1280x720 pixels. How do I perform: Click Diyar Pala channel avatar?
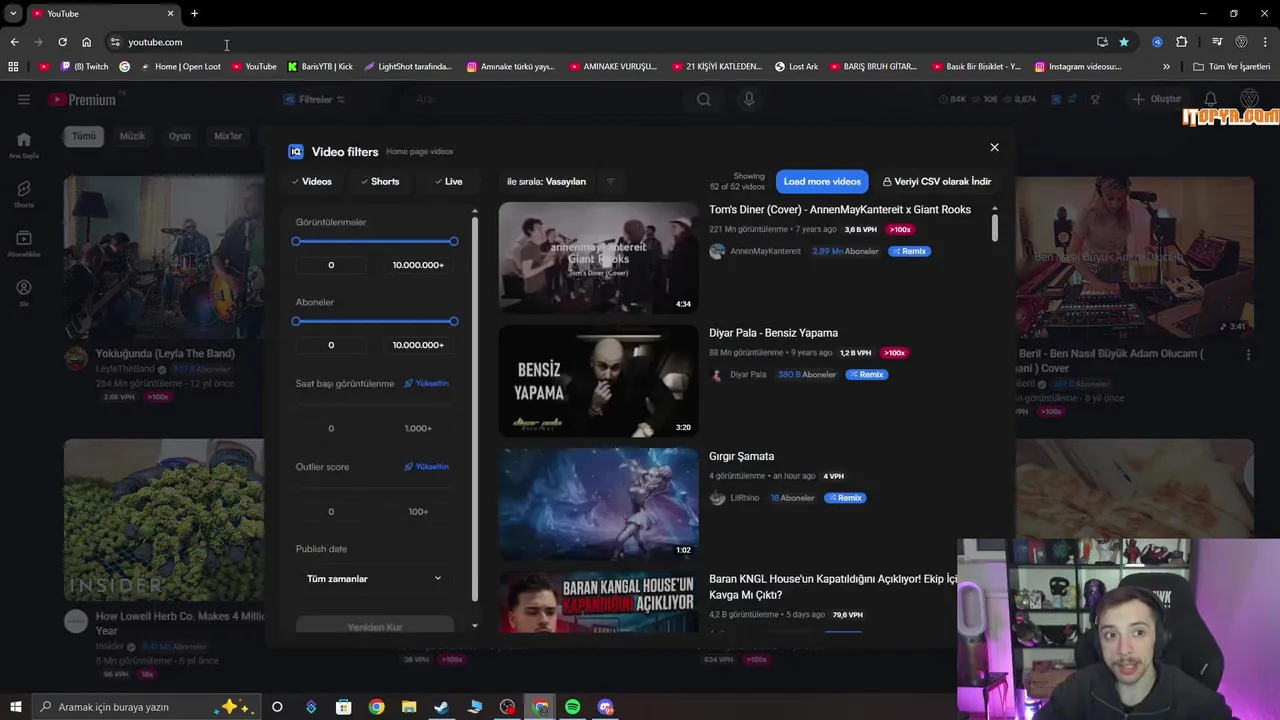point(717,374)
